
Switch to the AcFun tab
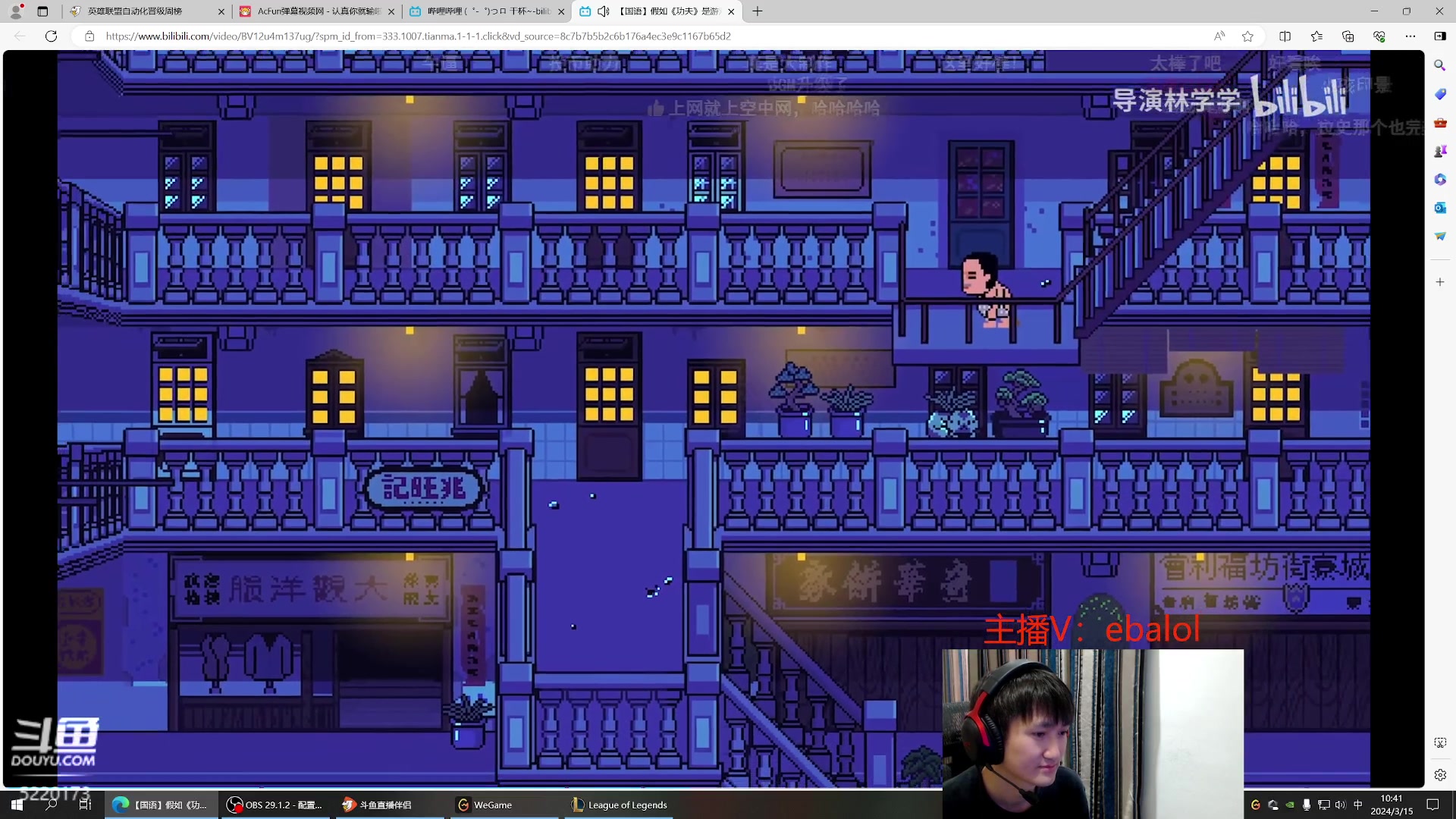tap(317, 11)
